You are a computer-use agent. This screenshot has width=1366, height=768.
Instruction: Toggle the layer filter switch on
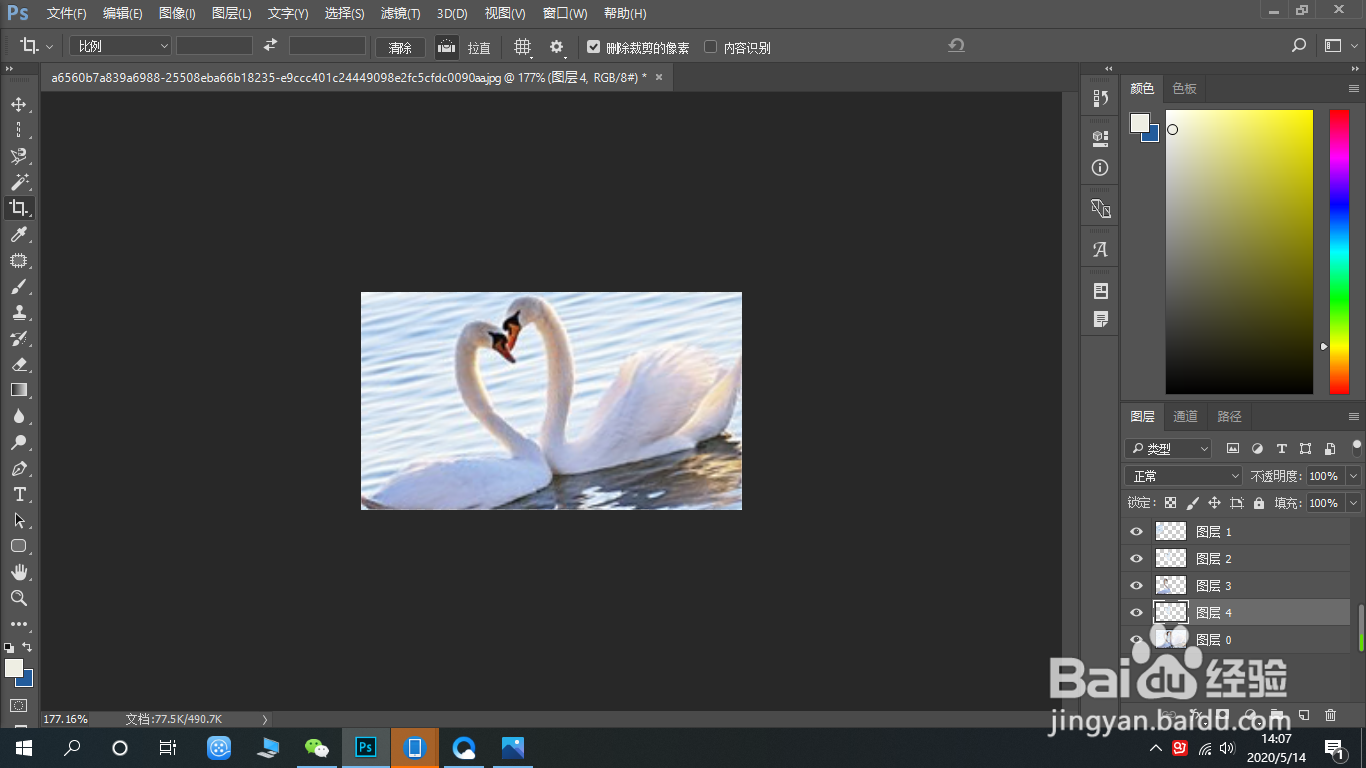[1357, 447]
